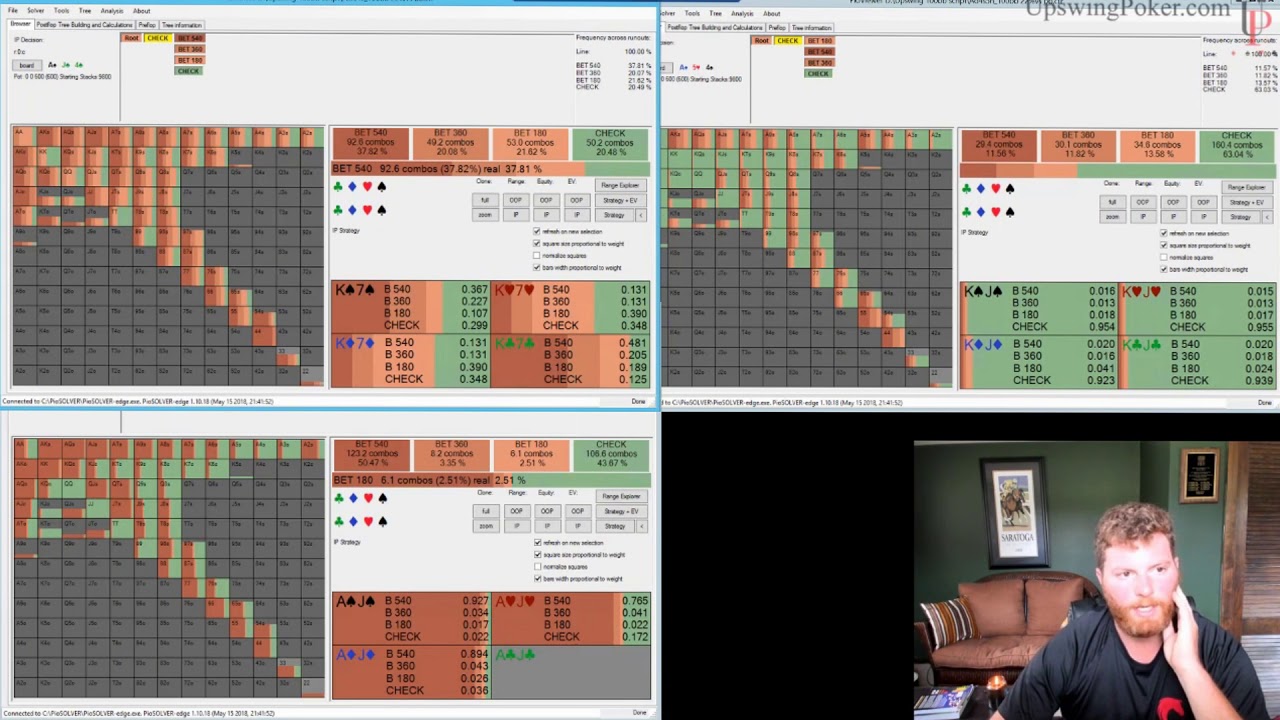Viewport: 1280px width, 720px height.
Task: Click second-row diamond suit icon, top-right window
Action: tap(981, 212)
